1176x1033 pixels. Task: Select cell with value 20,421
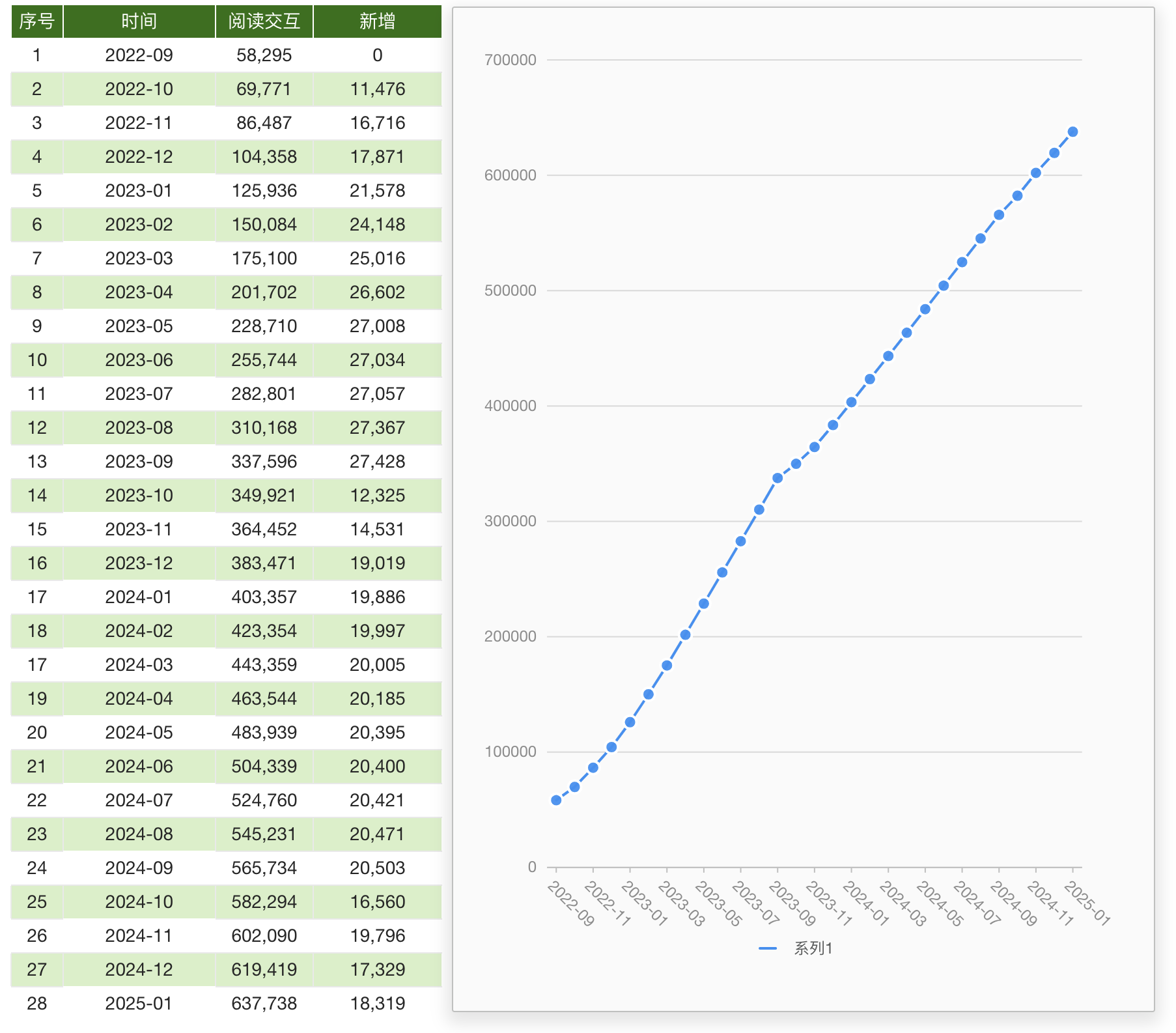click(x=378, y=800)
